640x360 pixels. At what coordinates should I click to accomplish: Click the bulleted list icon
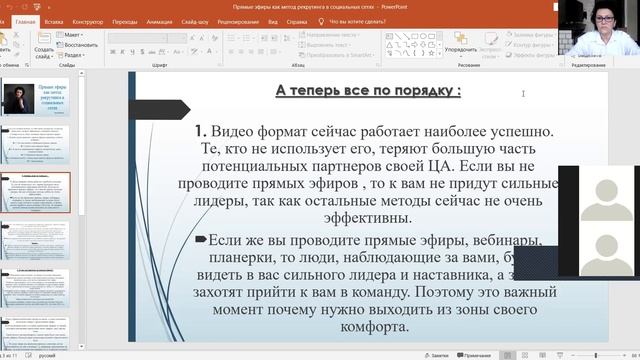pos(231,38)
